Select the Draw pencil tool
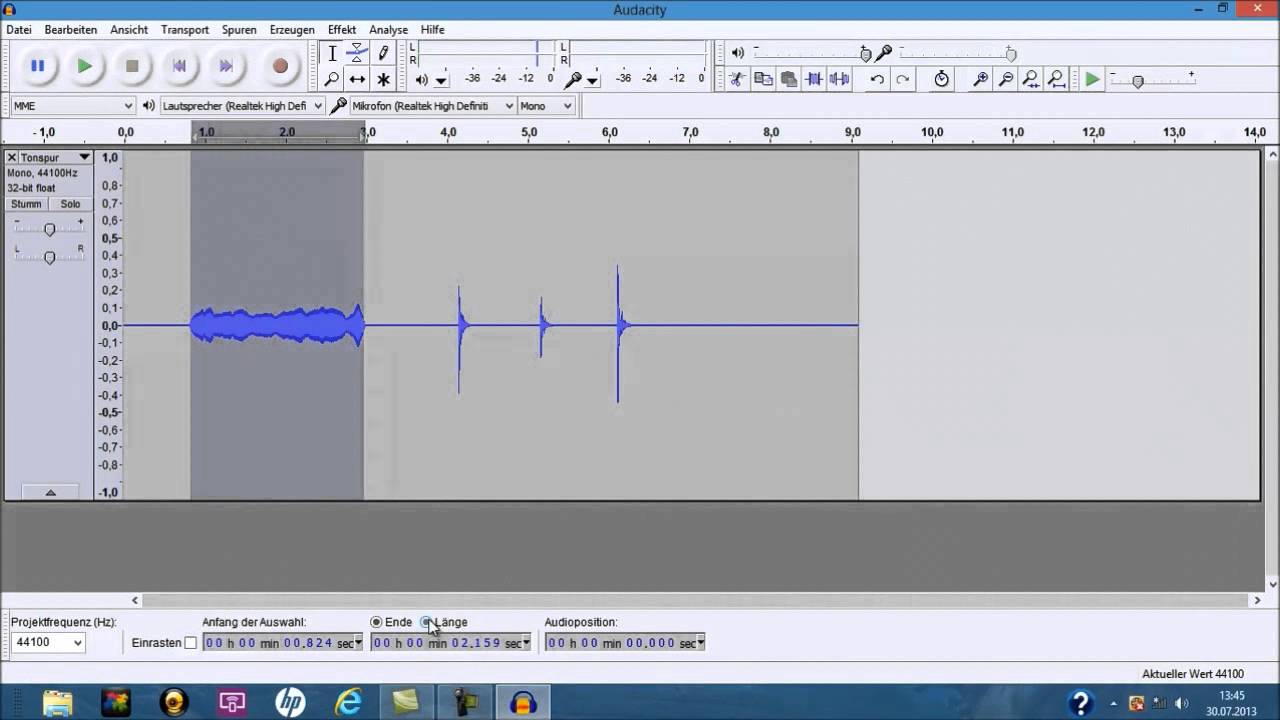 pyautogui.click(x=383, y=53)
